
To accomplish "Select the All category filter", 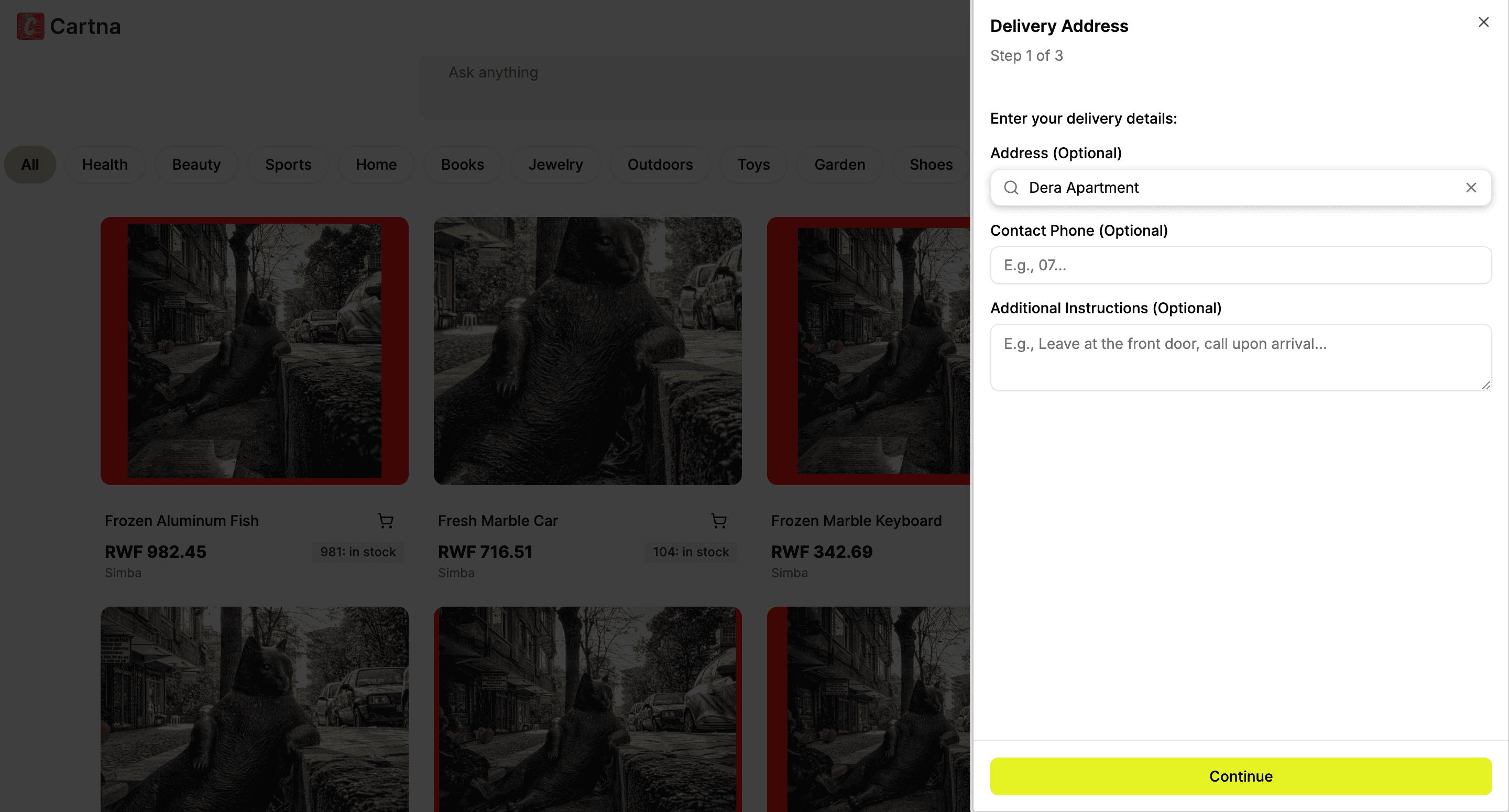I will click(30, 164).
